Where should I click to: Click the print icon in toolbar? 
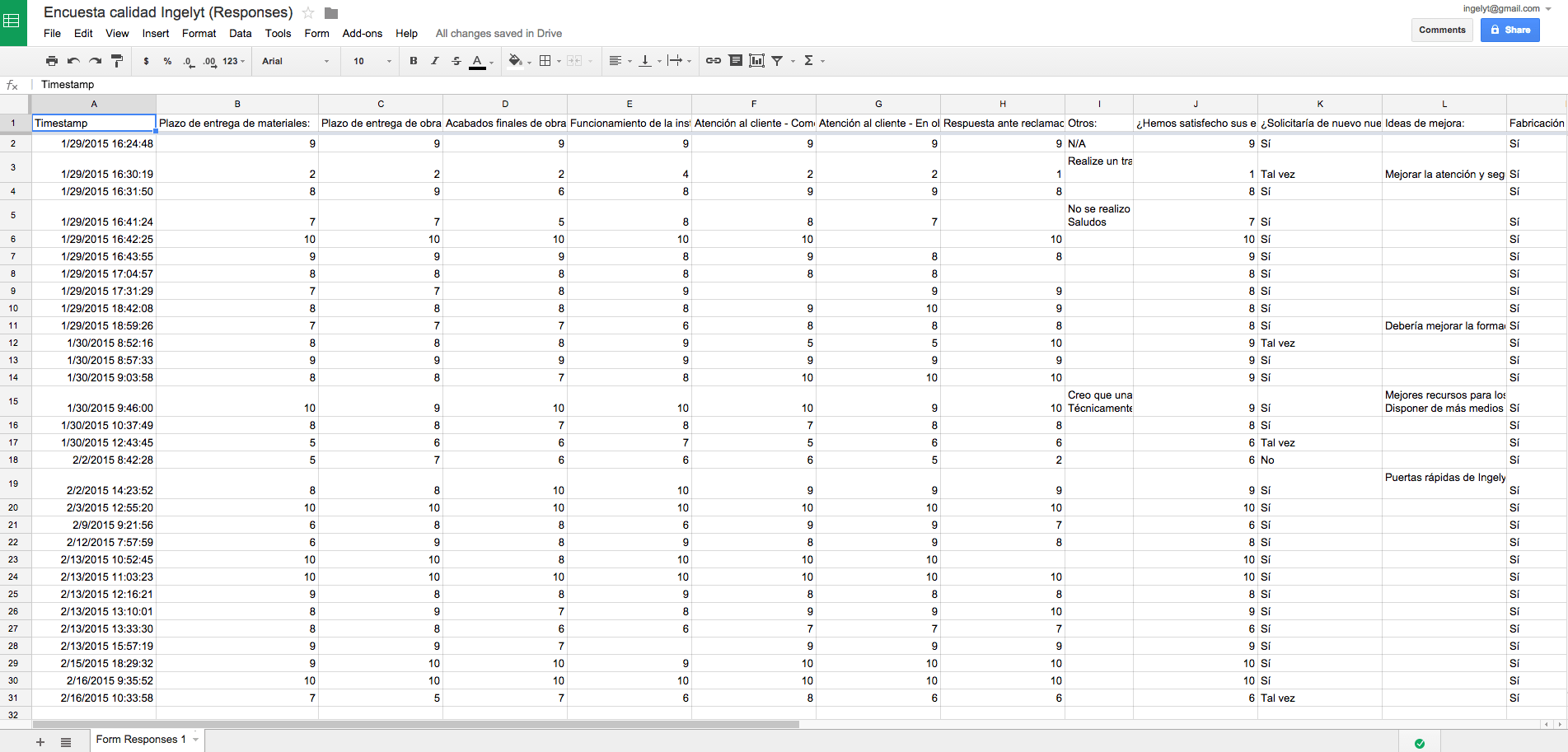click(52, 61)
